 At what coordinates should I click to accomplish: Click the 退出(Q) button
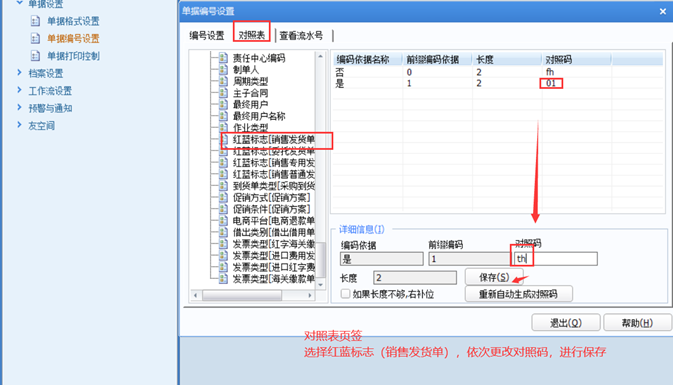566,323
